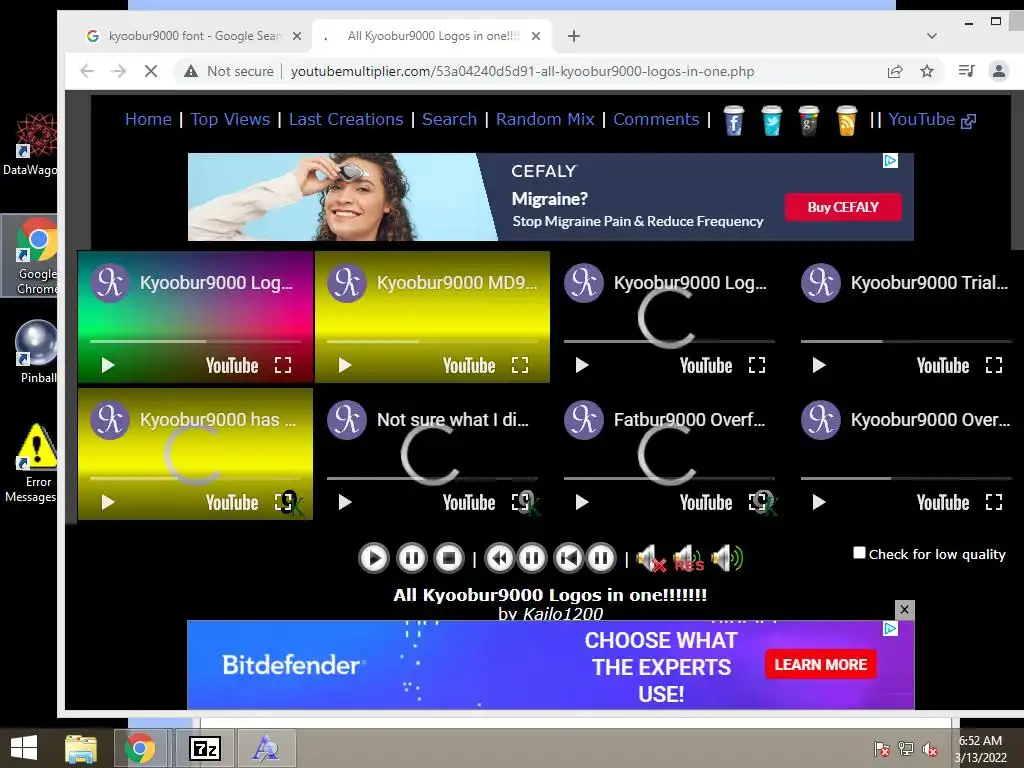
Task: Select the All Kyoobur9000 Logos in one tab
Action: [x=431, y=36]
